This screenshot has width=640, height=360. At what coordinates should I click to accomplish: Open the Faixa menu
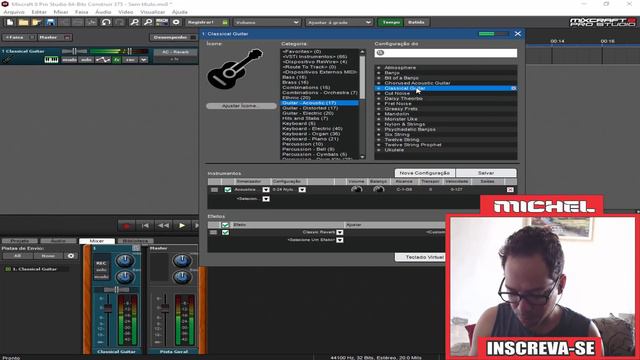(x=82, y=12)
